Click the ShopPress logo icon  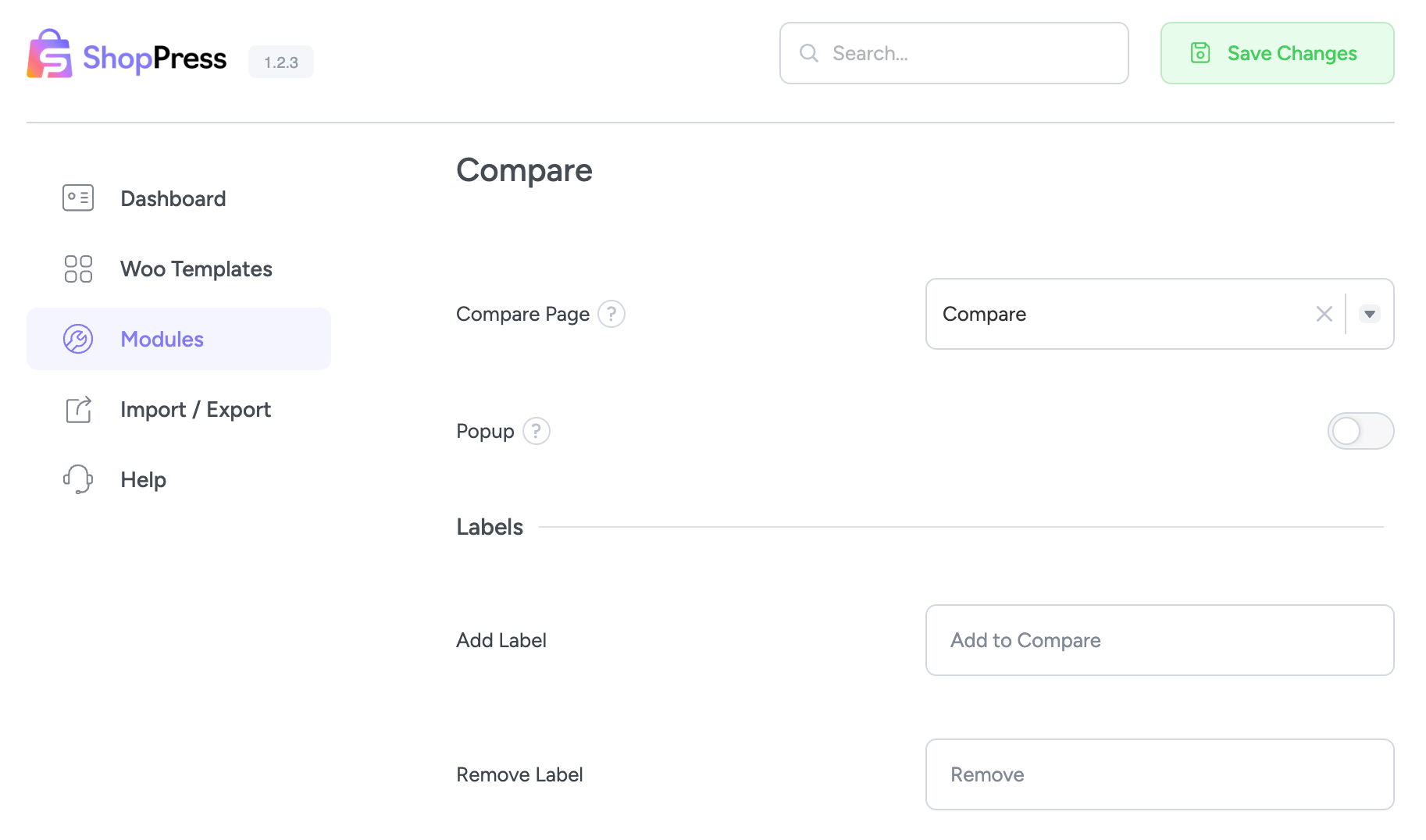click(48, 55)
